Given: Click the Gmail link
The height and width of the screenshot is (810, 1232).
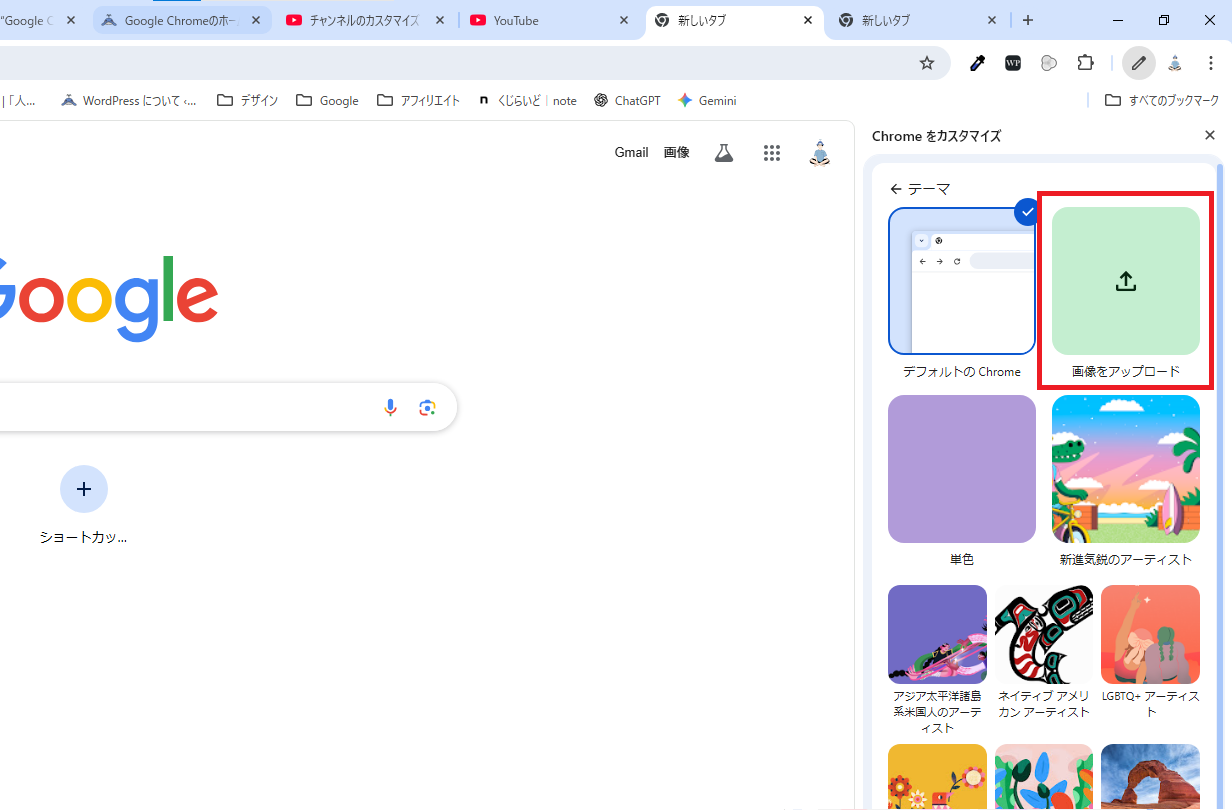Looking at the screenshot, I should tap(631, 153).
